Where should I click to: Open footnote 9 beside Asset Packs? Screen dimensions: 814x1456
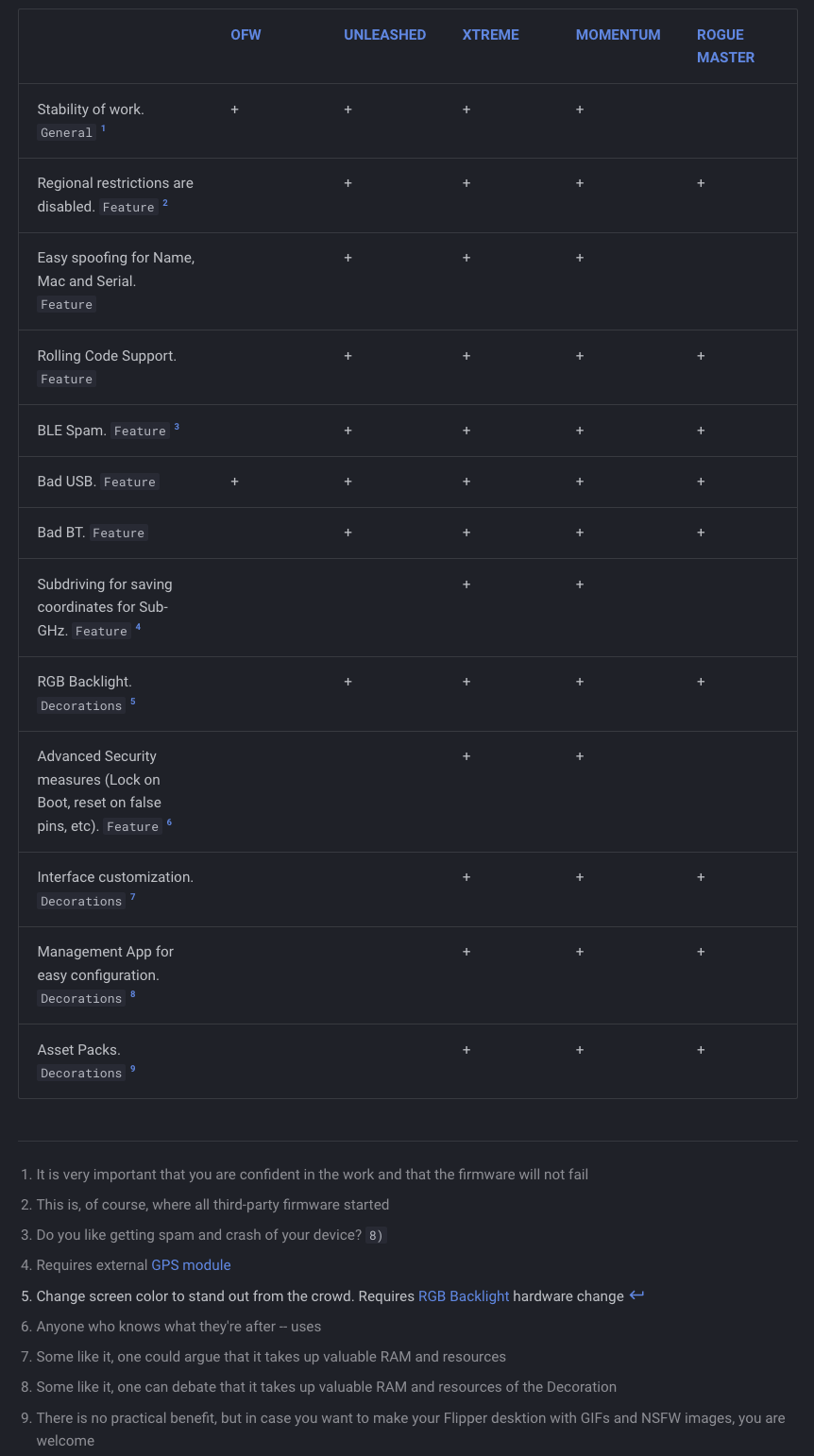pyautogui.click(x=133, y=1069)
